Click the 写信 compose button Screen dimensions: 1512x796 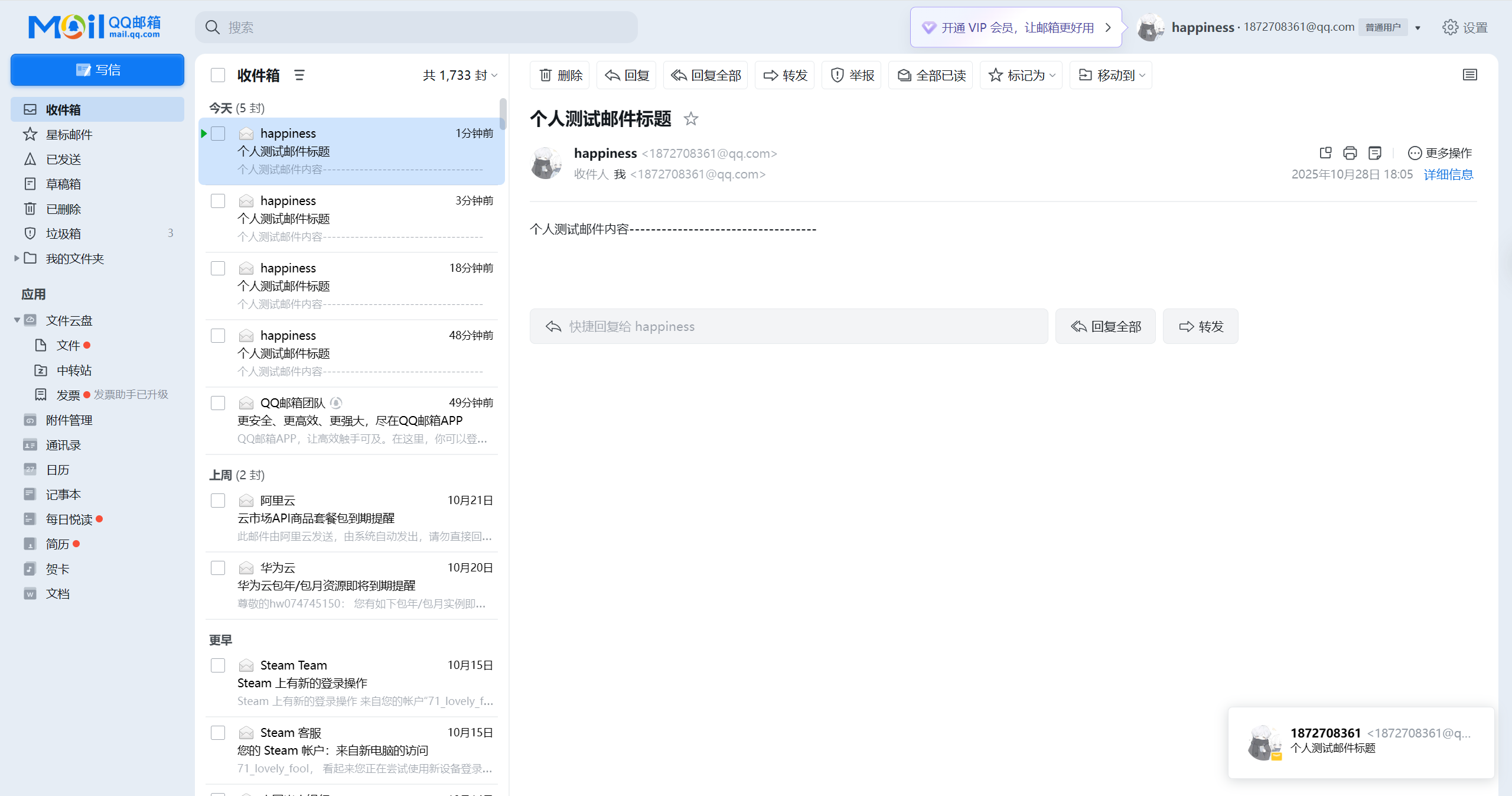point(97,70)
